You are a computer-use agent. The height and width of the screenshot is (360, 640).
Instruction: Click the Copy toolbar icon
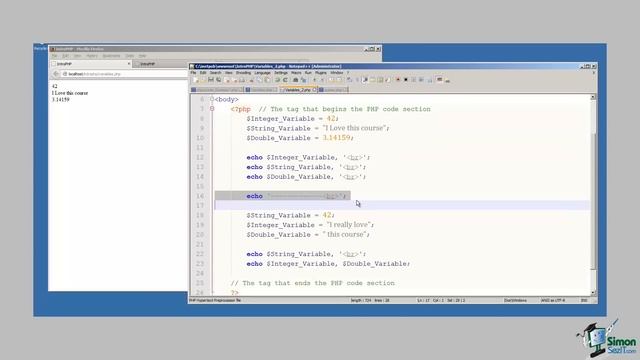[x=259, y=80]
